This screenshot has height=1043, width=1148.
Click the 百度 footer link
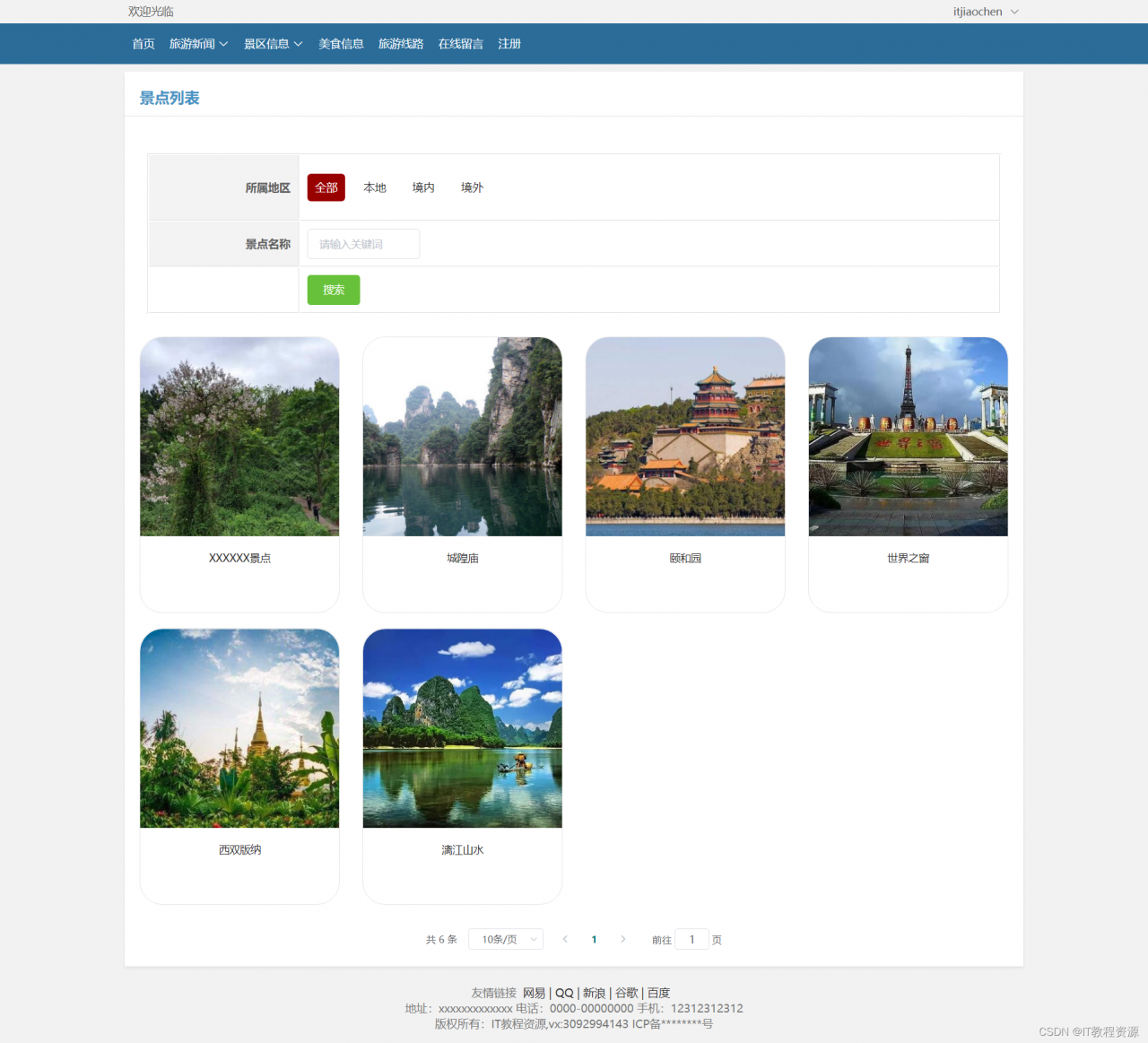(659, 993)
